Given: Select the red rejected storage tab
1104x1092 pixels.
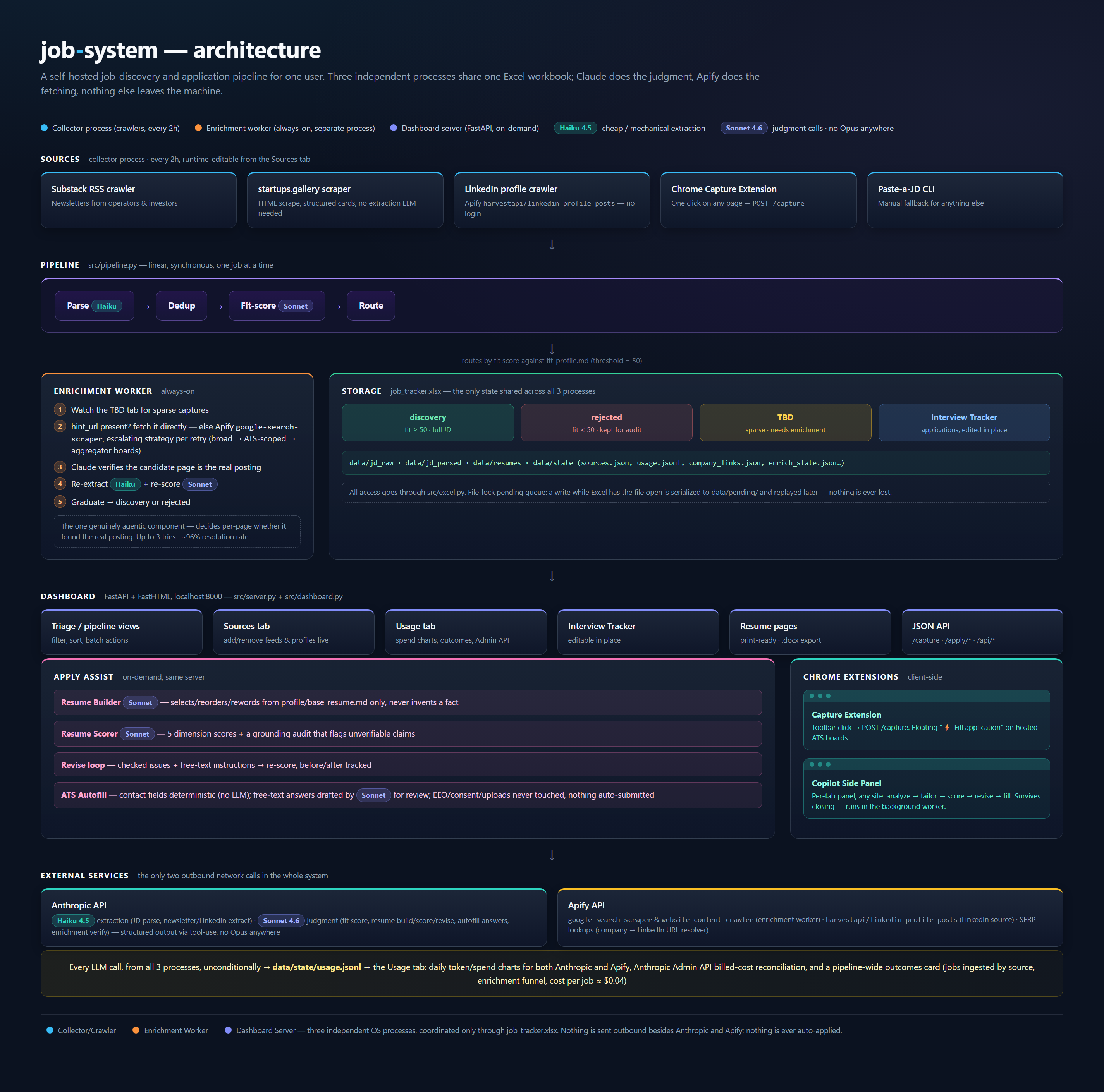Looking at the screenshot, I should [607, 422].
